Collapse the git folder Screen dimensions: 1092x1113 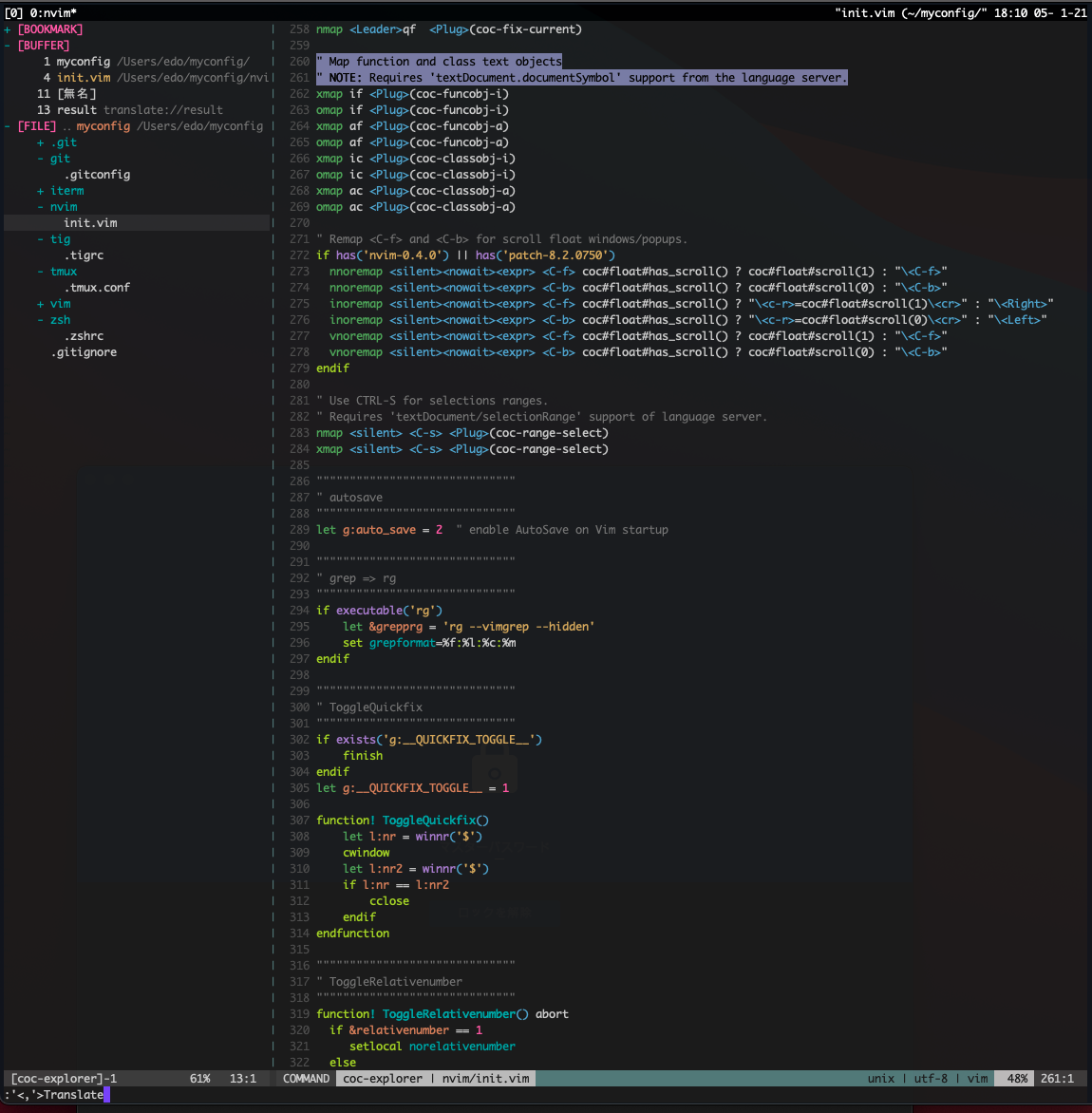pyautogui.click(x=41, y=159)
